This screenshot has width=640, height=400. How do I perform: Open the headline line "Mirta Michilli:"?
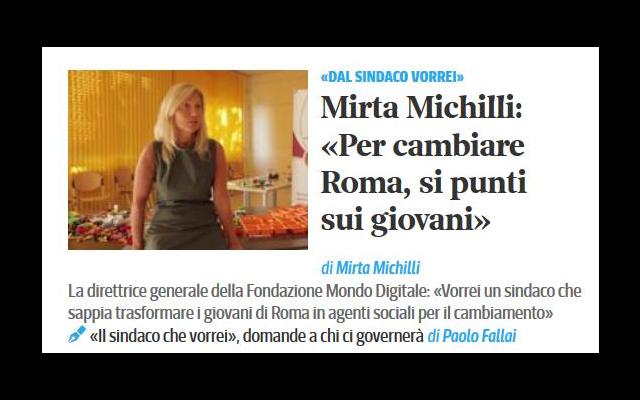click(x=422, y=107)
